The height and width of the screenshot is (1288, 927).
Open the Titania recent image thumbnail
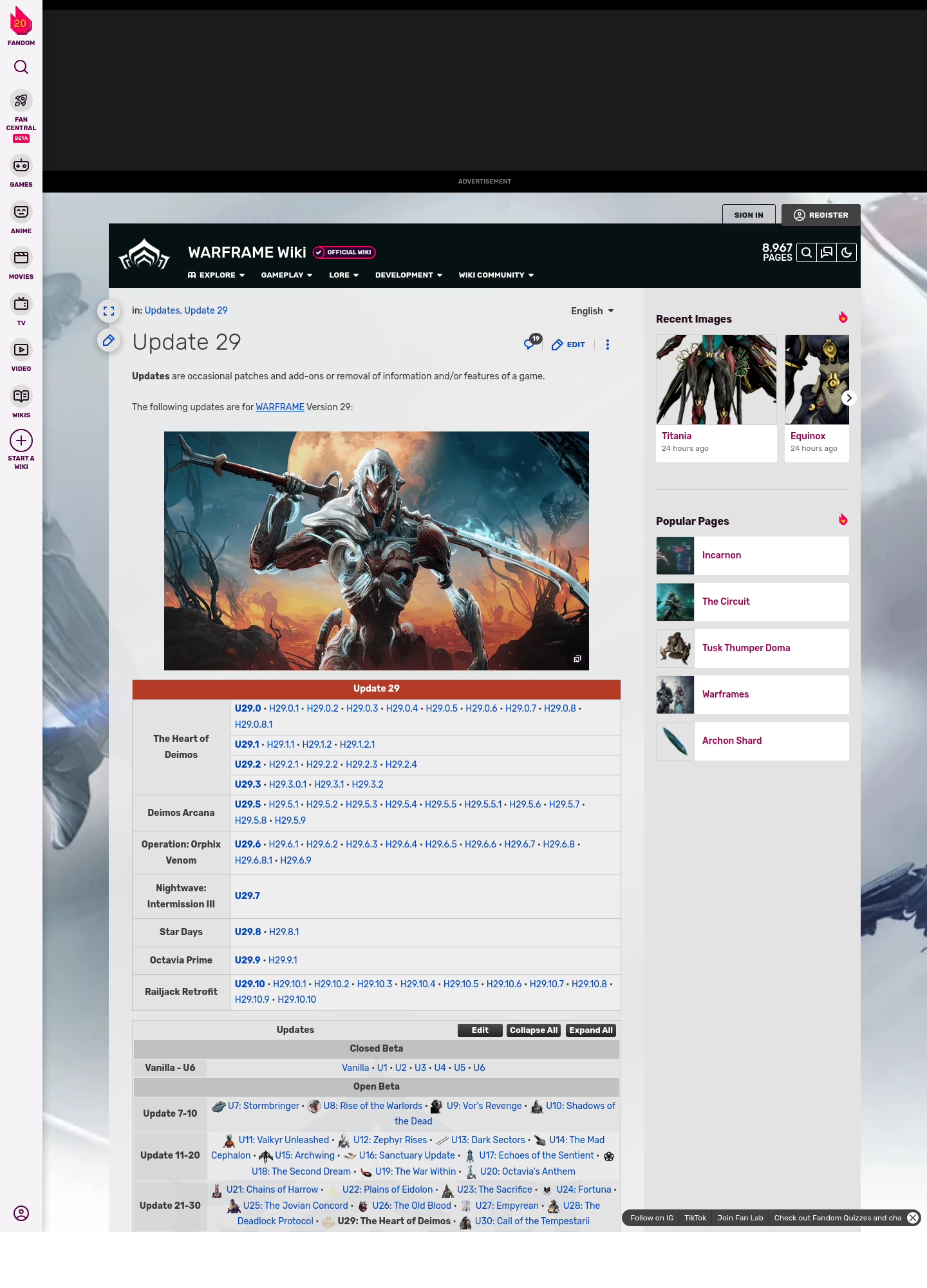pyautogui.click(x=716, y=379)
